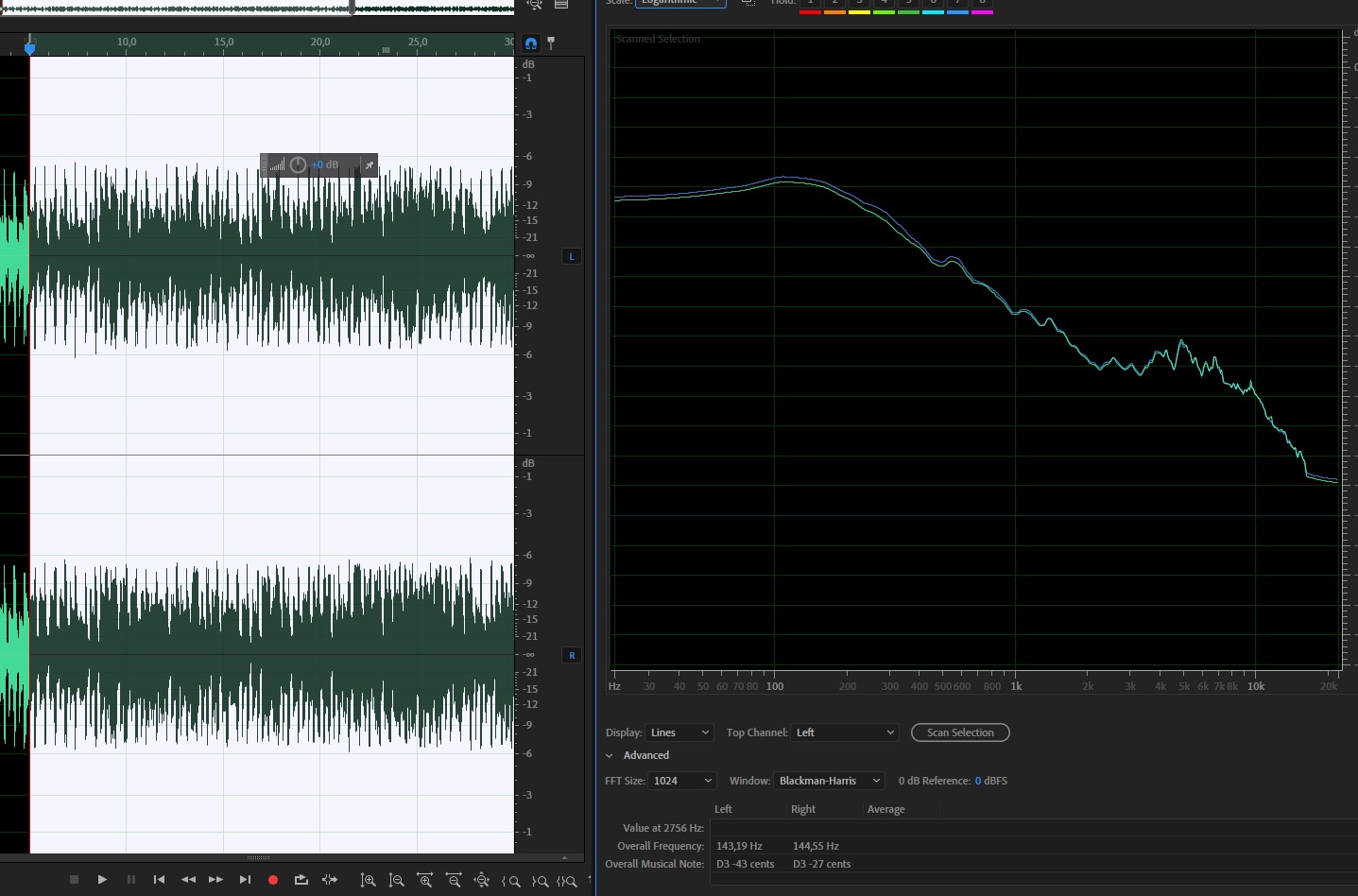Click the 1k label on frequency axis
Image resolution: width=1358 pixels, height=896 pixels.
(1016, 686)
